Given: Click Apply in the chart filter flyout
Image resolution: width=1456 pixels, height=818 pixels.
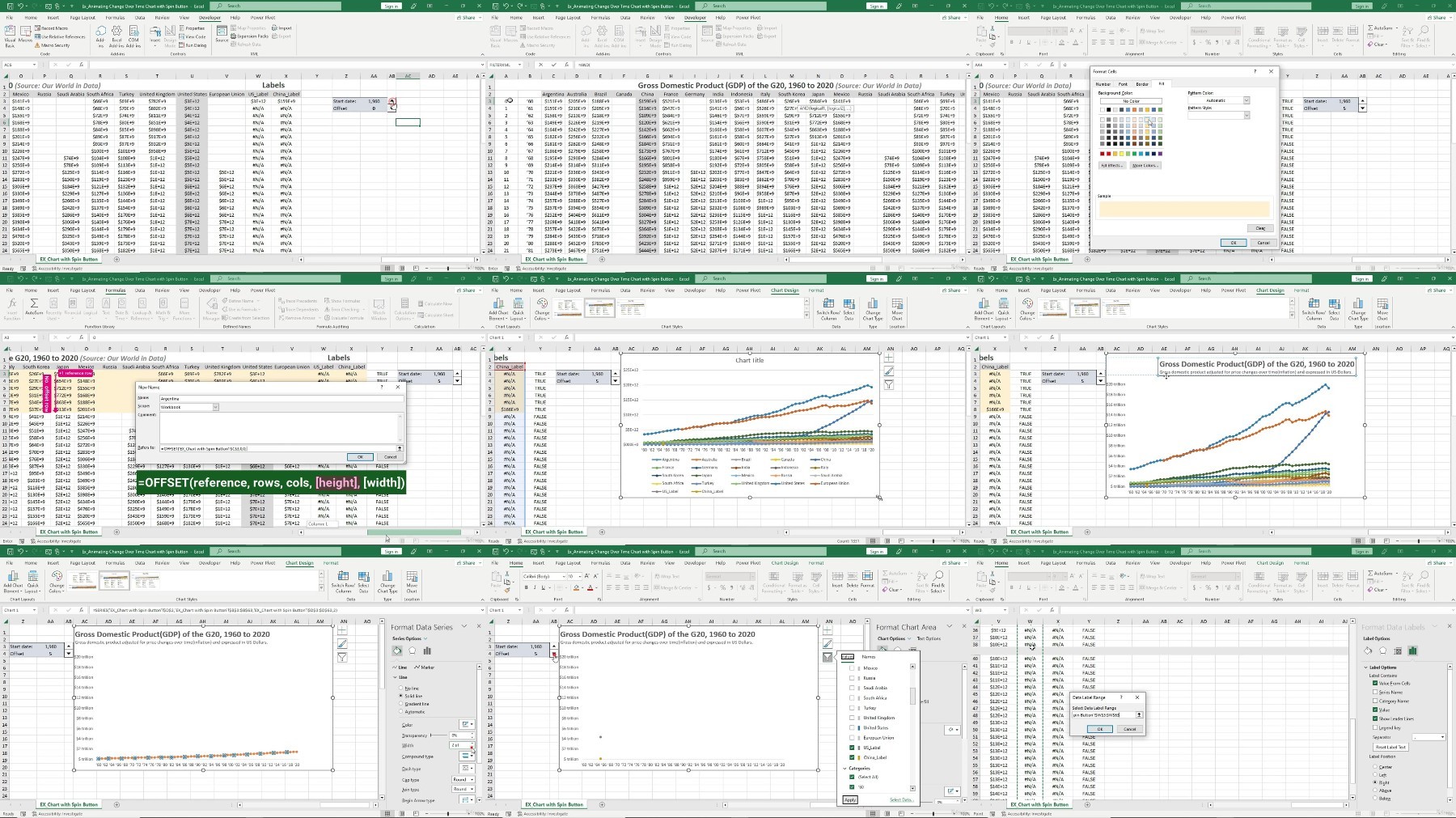Looking at the screenshot, I should coord(850,800).
